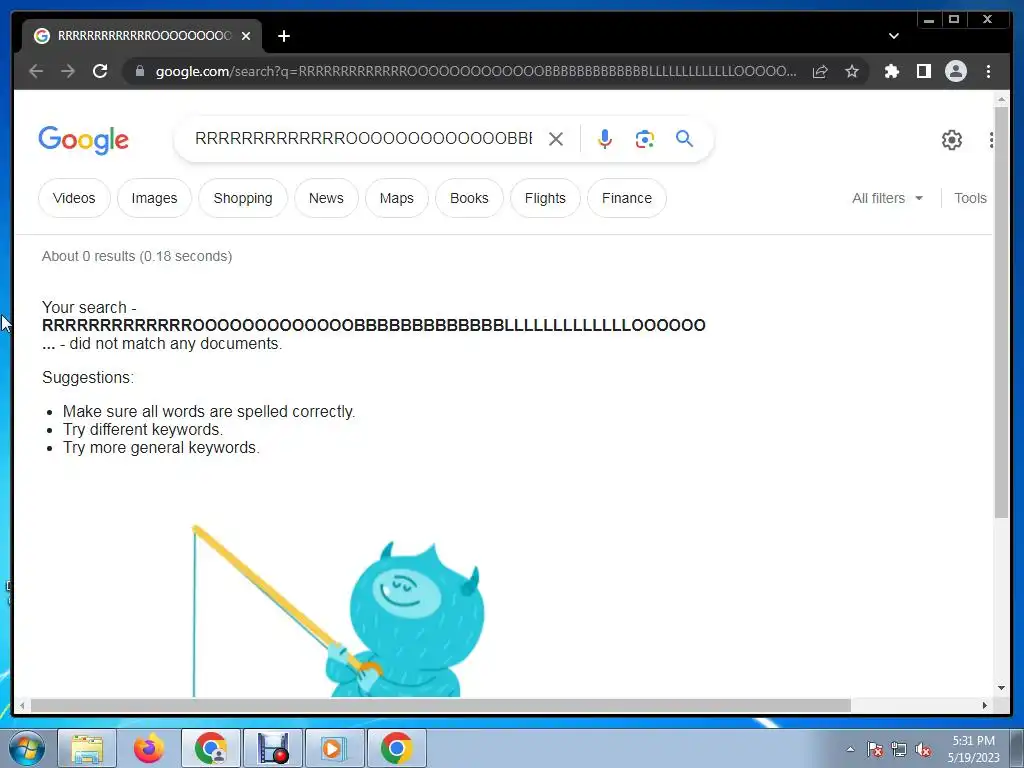This screenshot has width=1024, height=768.
Task: Bookmark this page with the star
Action: pos(852,71)
